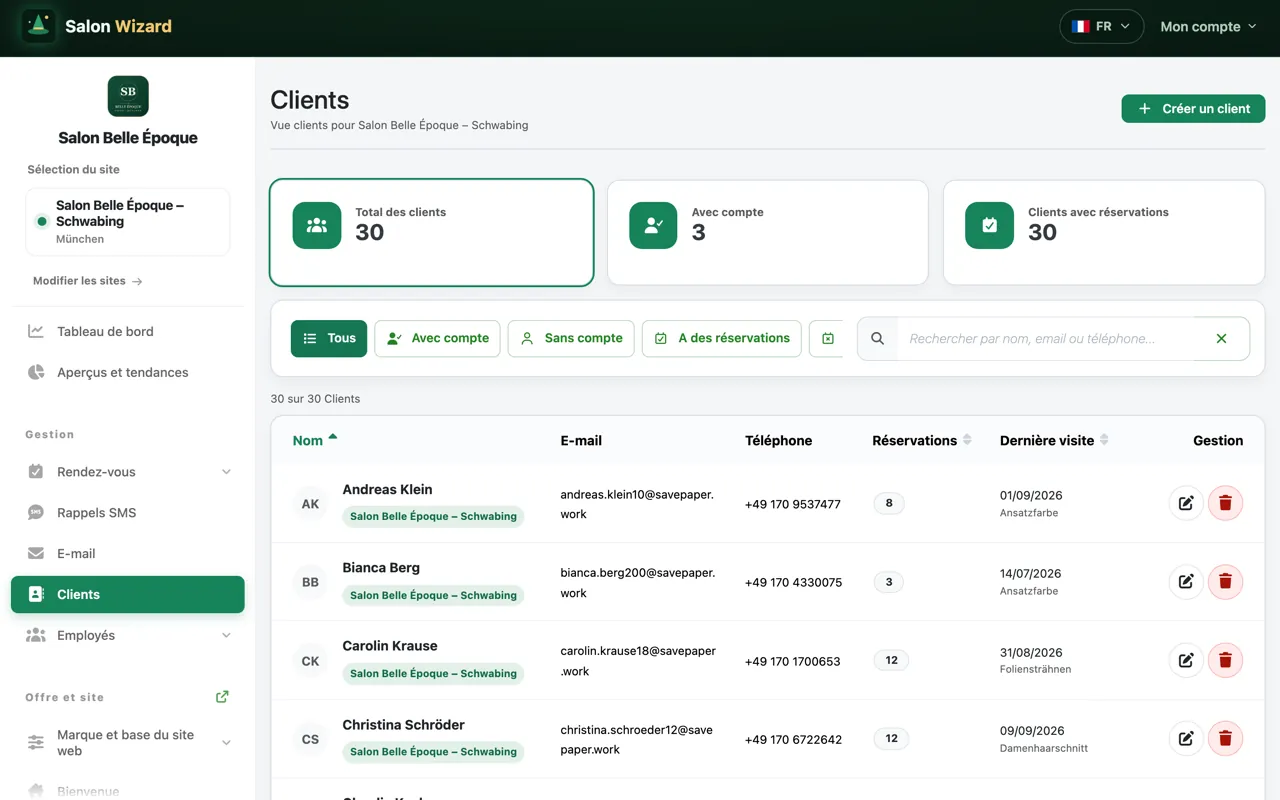This screenshot has height=800, width=1280.
Task: Click partially hidden calendar filter chip
Action: [826, 338]
